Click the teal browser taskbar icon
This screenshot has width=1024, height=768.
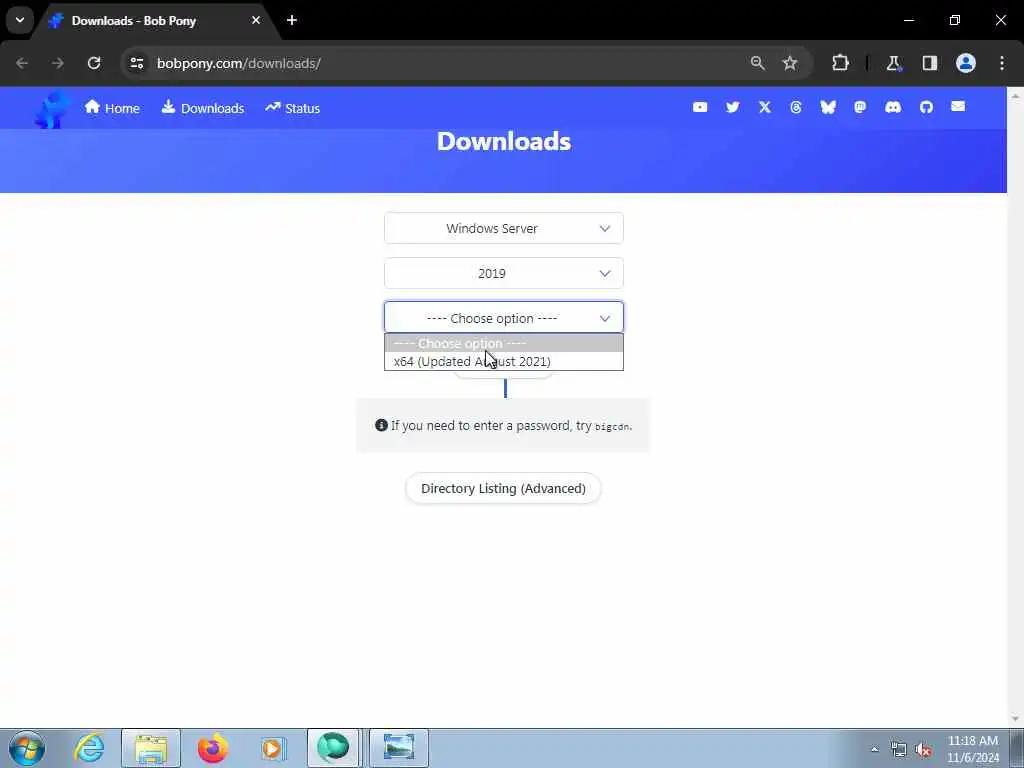(x=333, y=748)
